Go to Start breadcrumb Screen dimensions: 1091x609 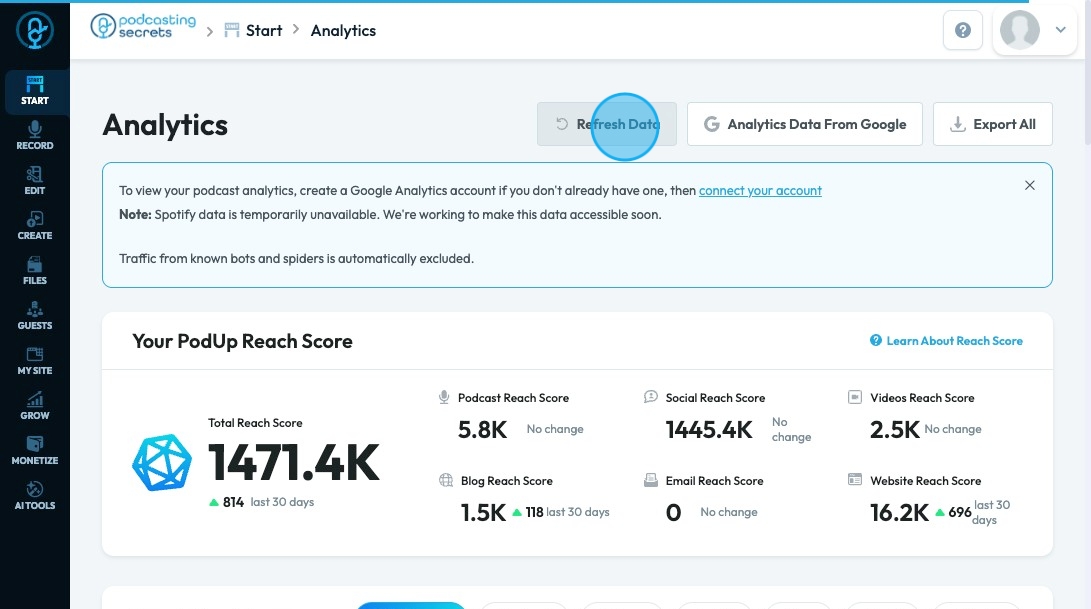(253, 31)
